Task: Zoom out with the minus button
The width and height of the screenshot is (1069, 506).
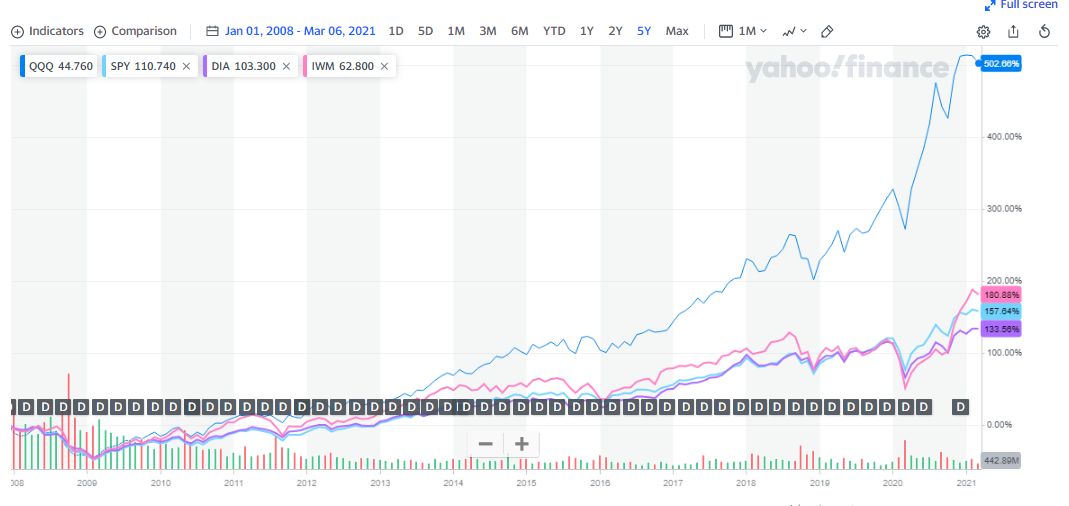Action: (485, 445)
